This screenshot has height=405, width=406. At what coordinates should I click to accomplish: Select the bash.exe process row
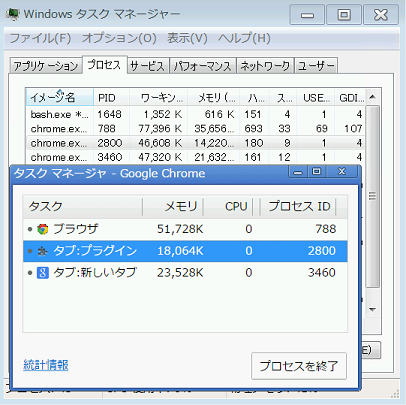point(196,114)
